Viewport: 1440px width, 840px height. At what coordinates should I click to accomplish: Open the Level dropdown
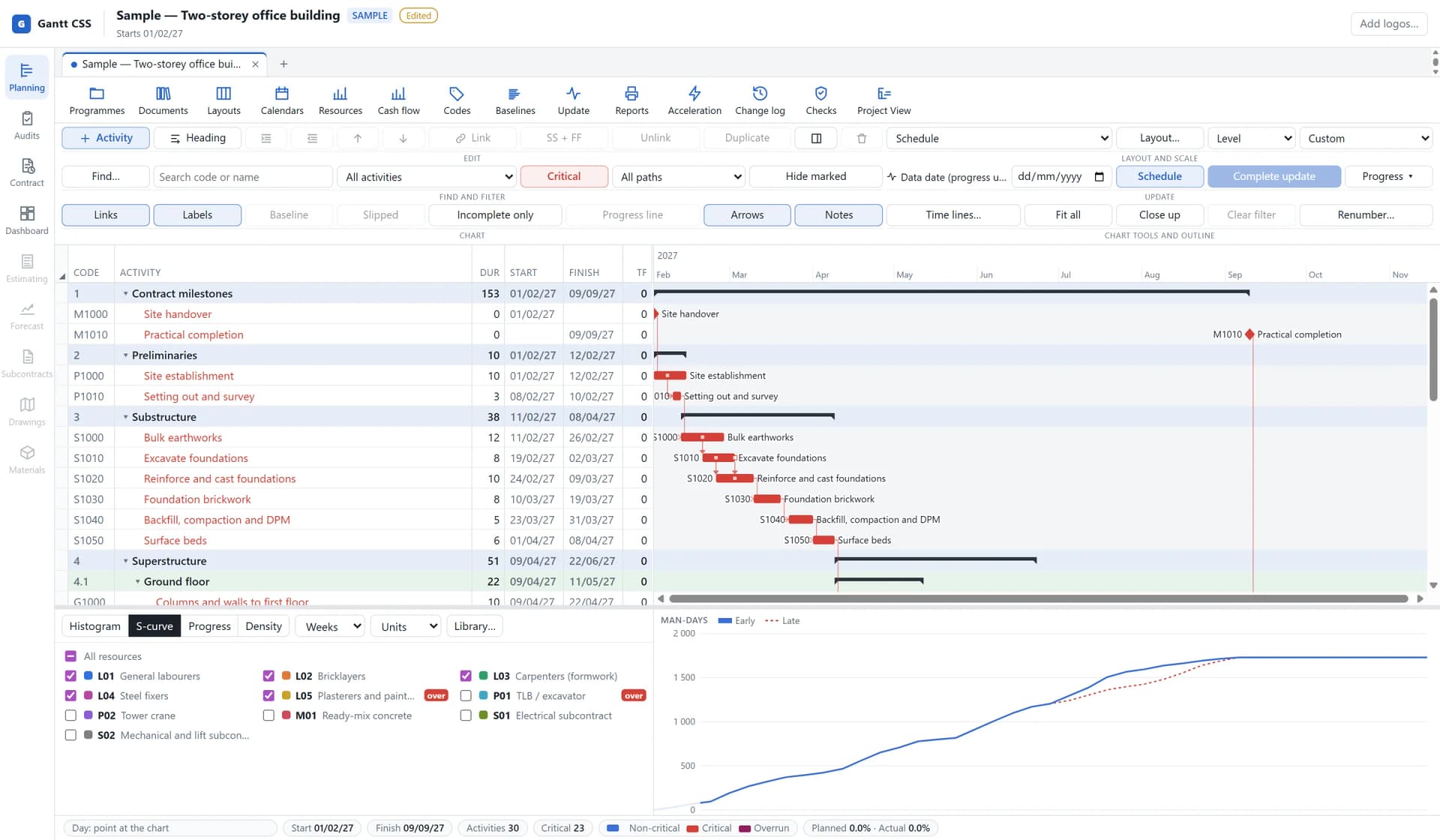(x=1252, y=138)
